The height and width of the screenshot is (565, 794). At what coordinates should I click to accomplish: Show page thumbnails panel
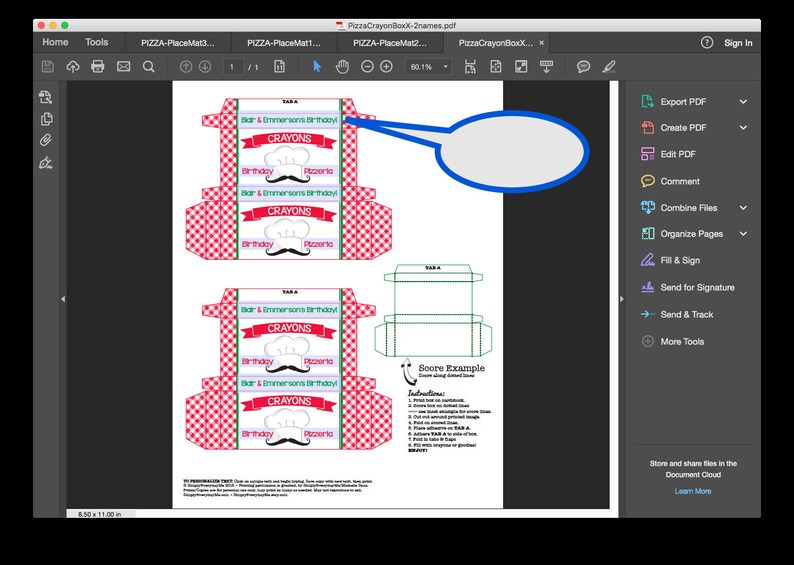click(46, 119)
